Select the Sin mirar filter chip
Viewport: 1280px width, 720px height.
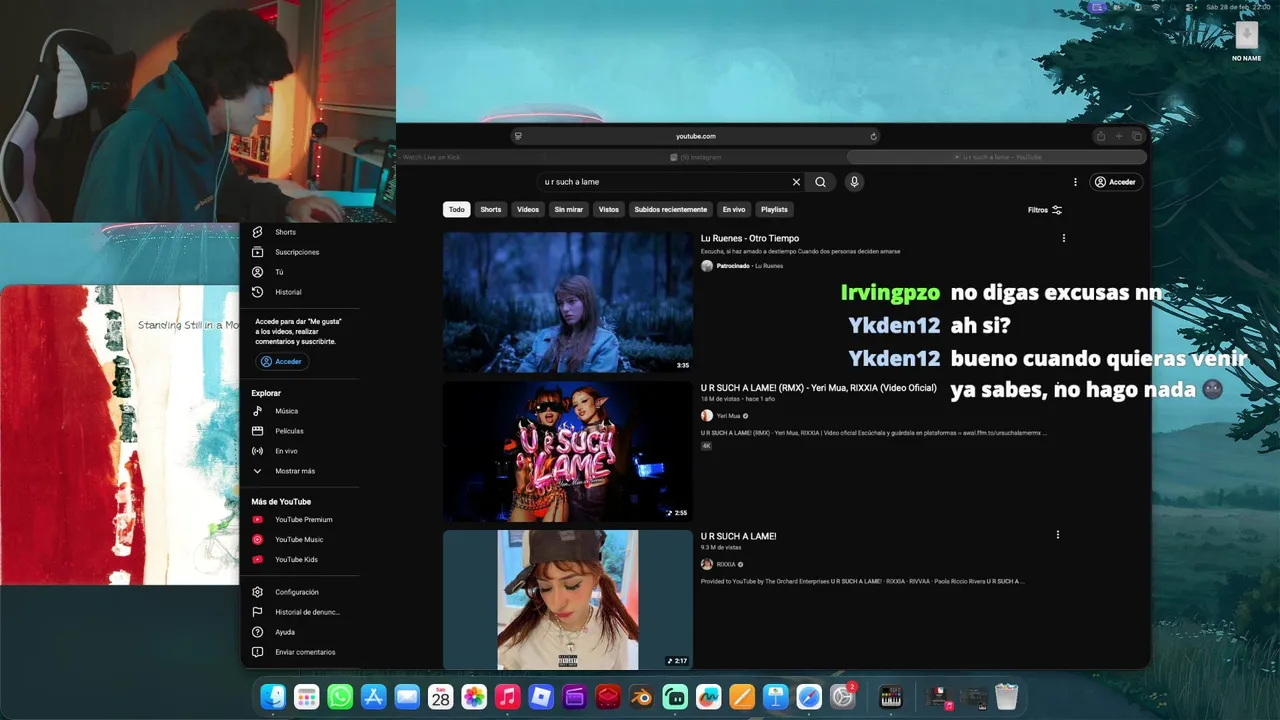568,210
